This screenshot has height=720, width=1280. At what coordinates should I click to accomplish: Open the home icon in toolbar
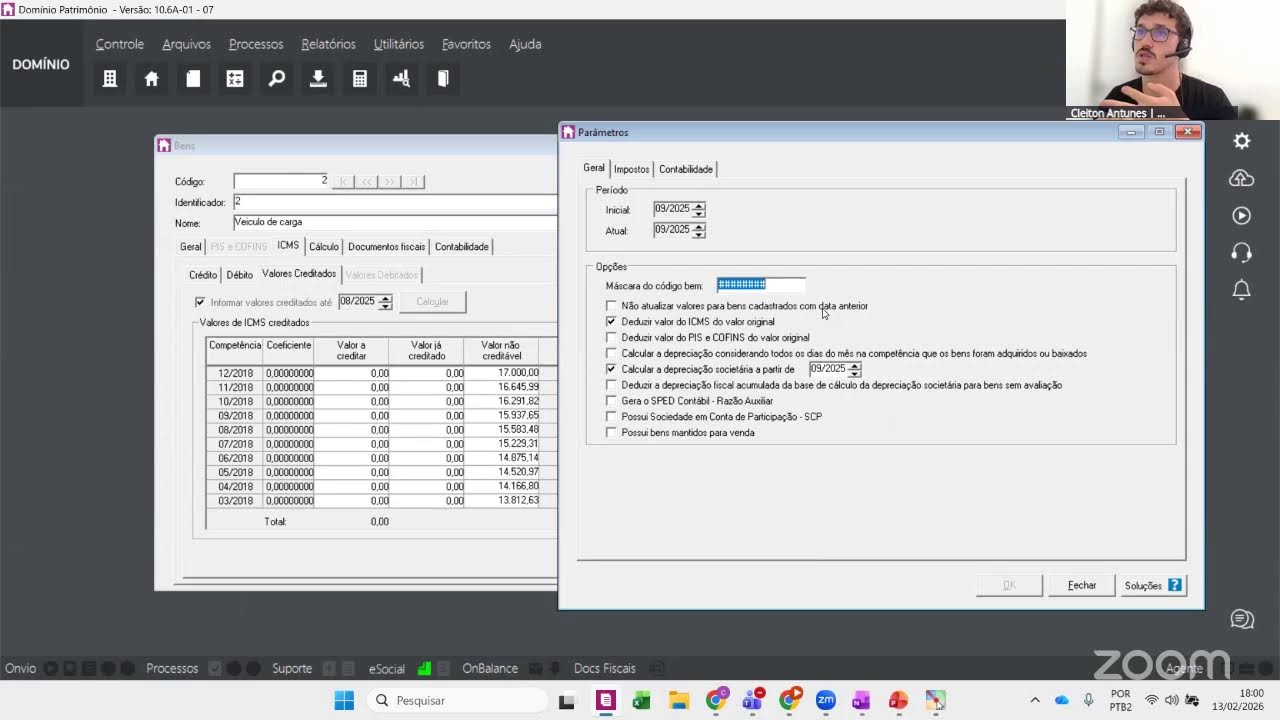click(151, 78)
